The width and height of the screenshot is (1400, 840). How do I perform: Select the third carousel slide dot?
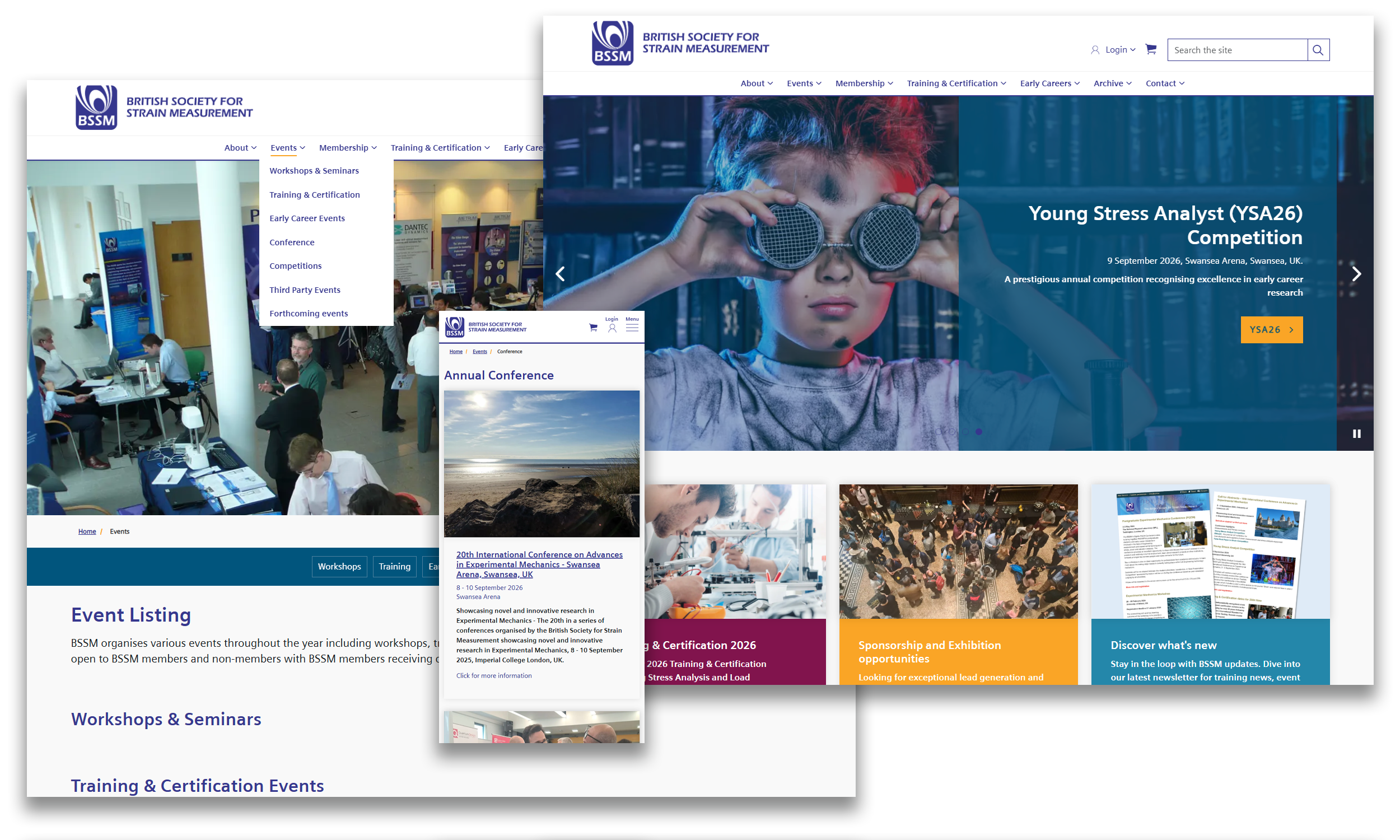point(966,432)
